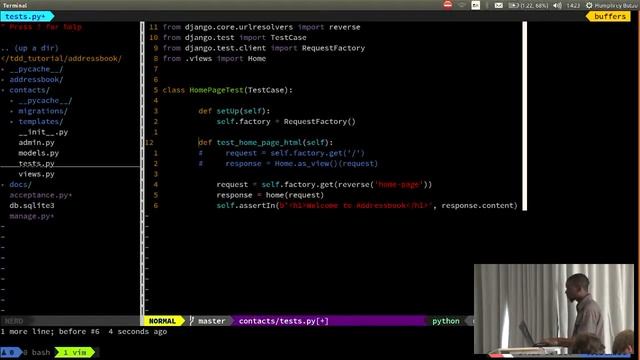
Task: Click the response = home(request) line
Action: click(x=270, y=195)
